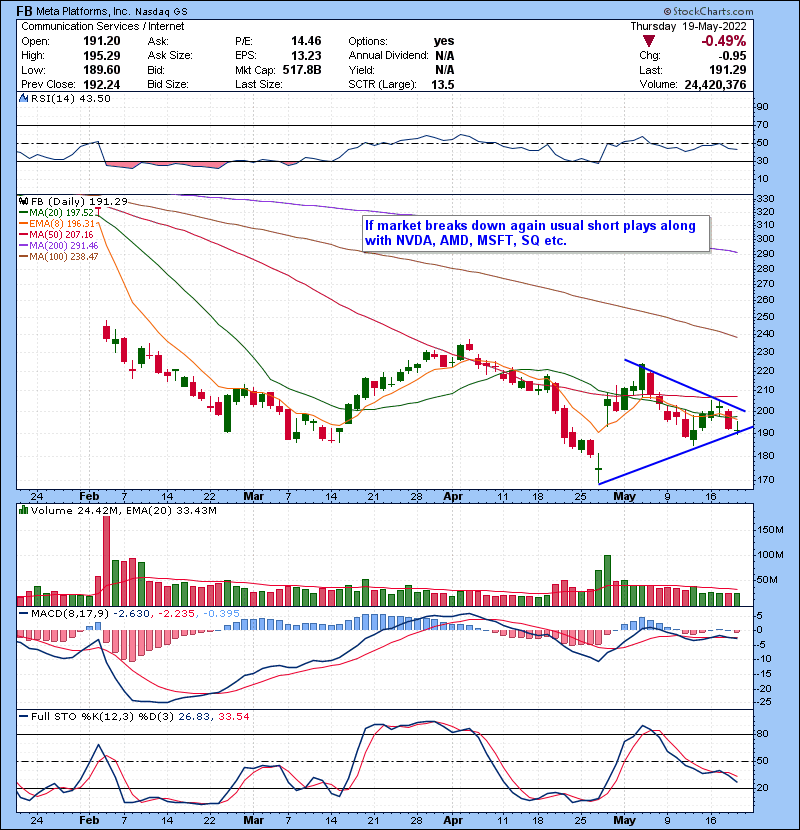The height and width of the screenshot is (830, 800).
Task: Select the EMA(8) 196.31 legend entry
Action: [56, 223]
